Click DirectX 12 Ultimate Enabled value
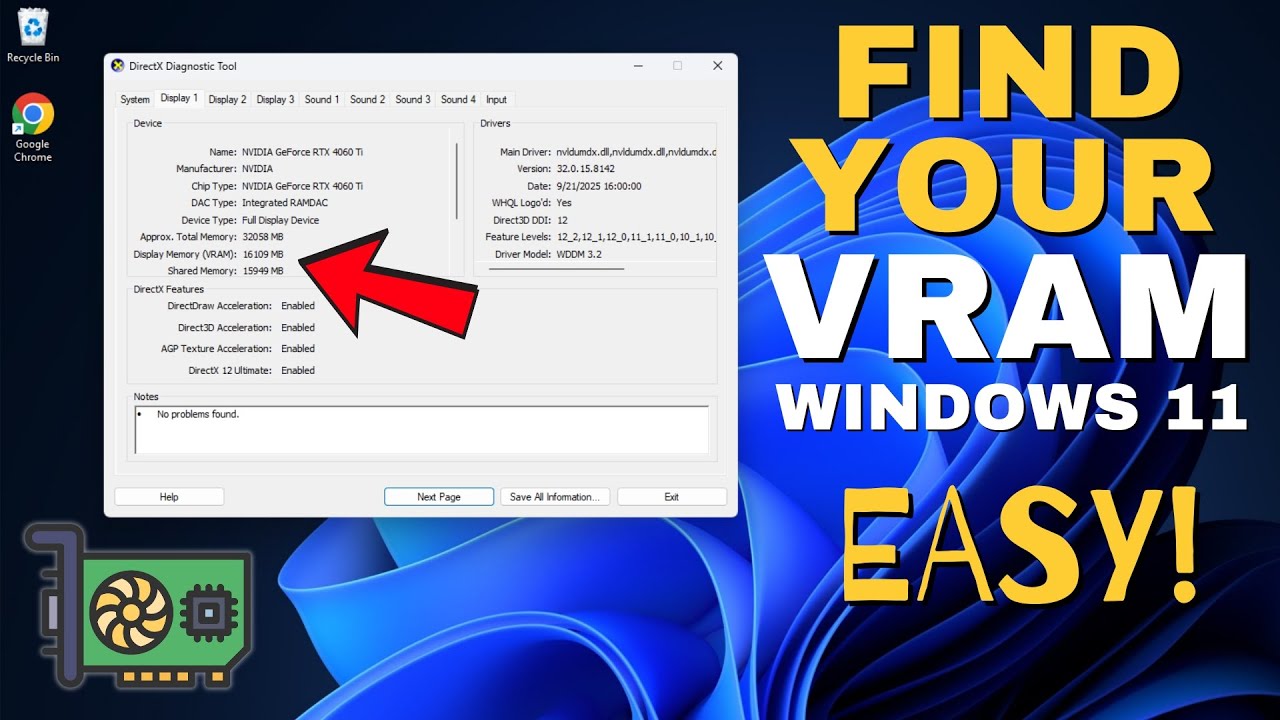The height and width of the screenshot is (720, 1280). coord(298,371)
